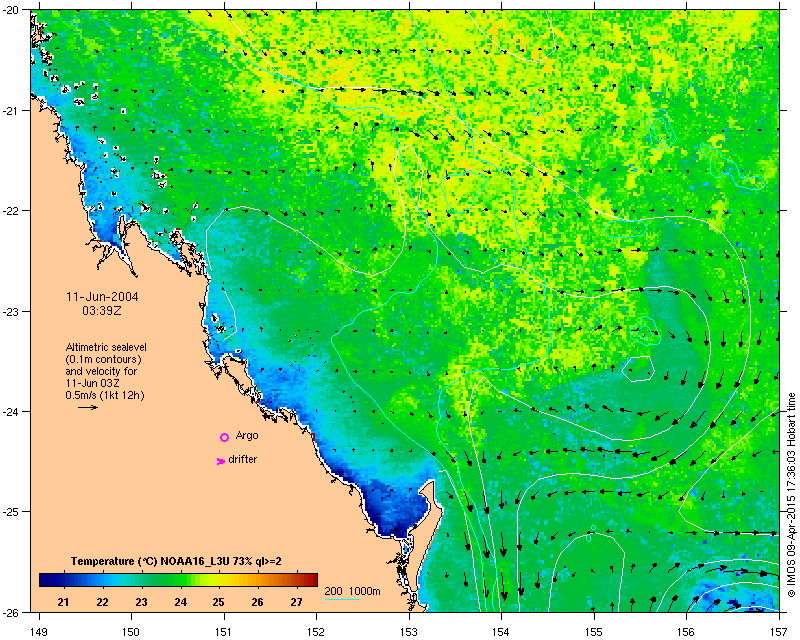Click longitude axis label 152

coord(316,632)
